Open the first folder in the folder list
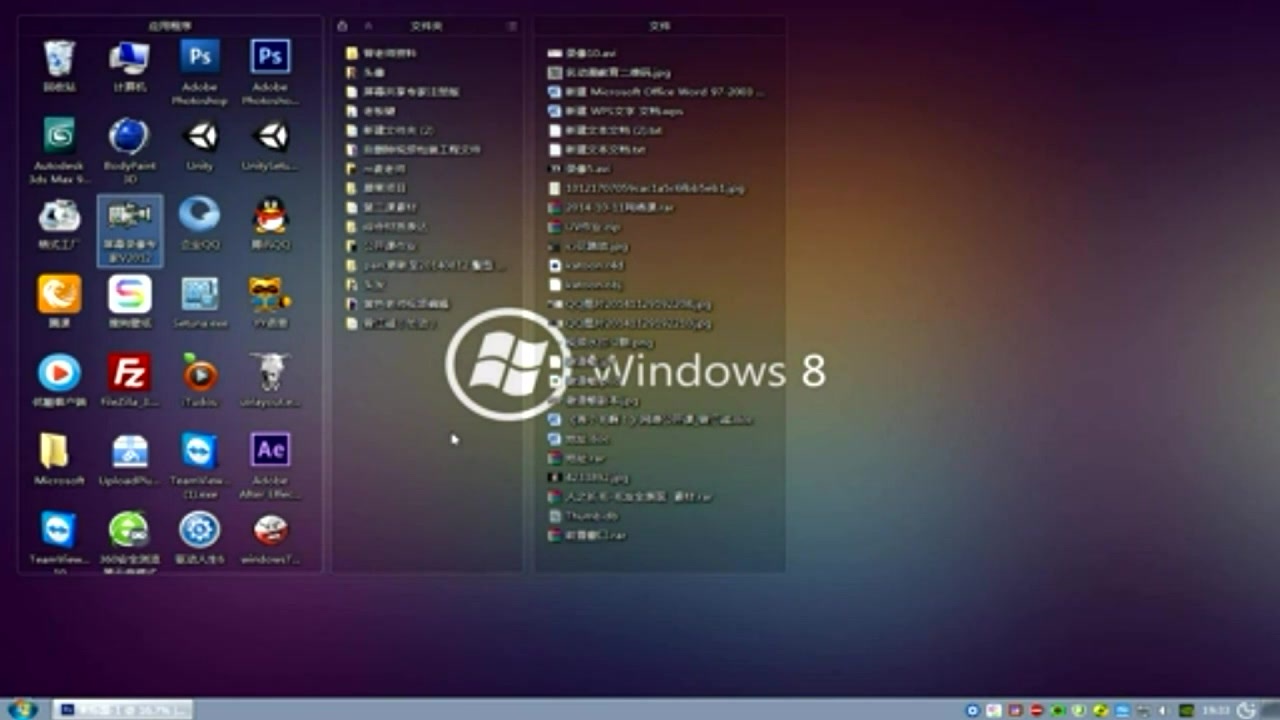This screenshot has height=720, width=1280. click(381, 53)
